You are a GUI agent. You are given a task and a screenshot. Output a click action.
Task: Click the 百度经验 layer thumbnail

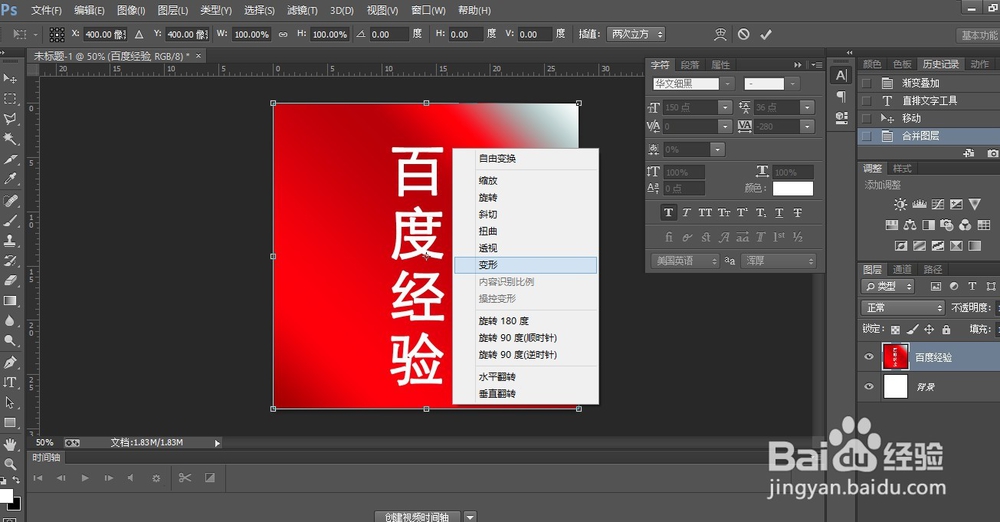895,357
